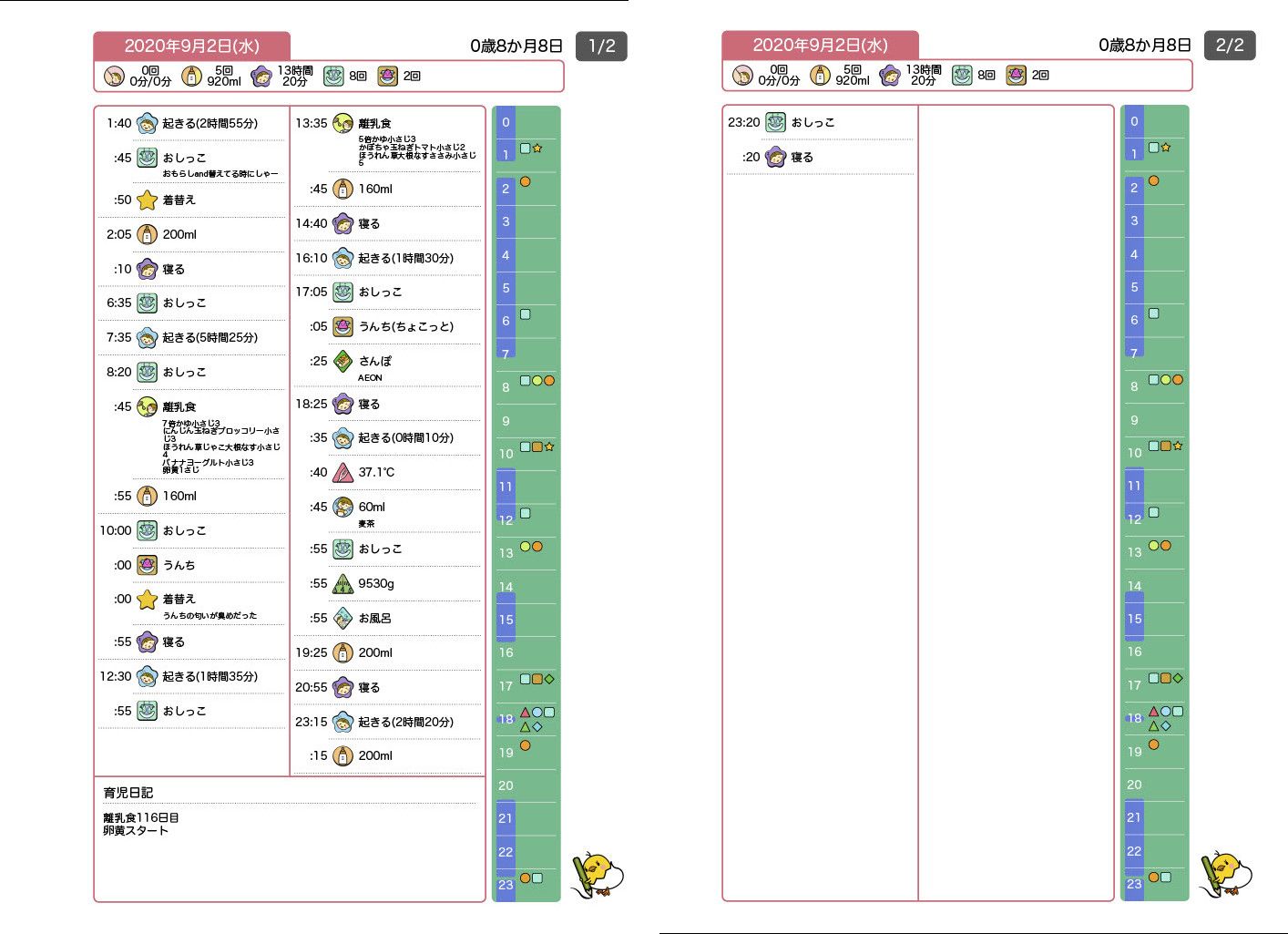Image resolution: width=1288 pixels, height=934 pixels.
Task: Click entry text 起きる(5時間25分)
Action: (x=210, y=337)
